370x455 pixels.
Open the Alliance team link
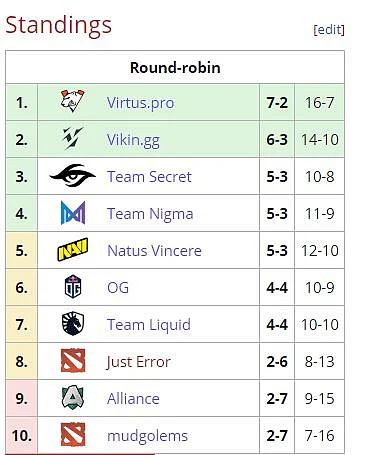(133, 399)
